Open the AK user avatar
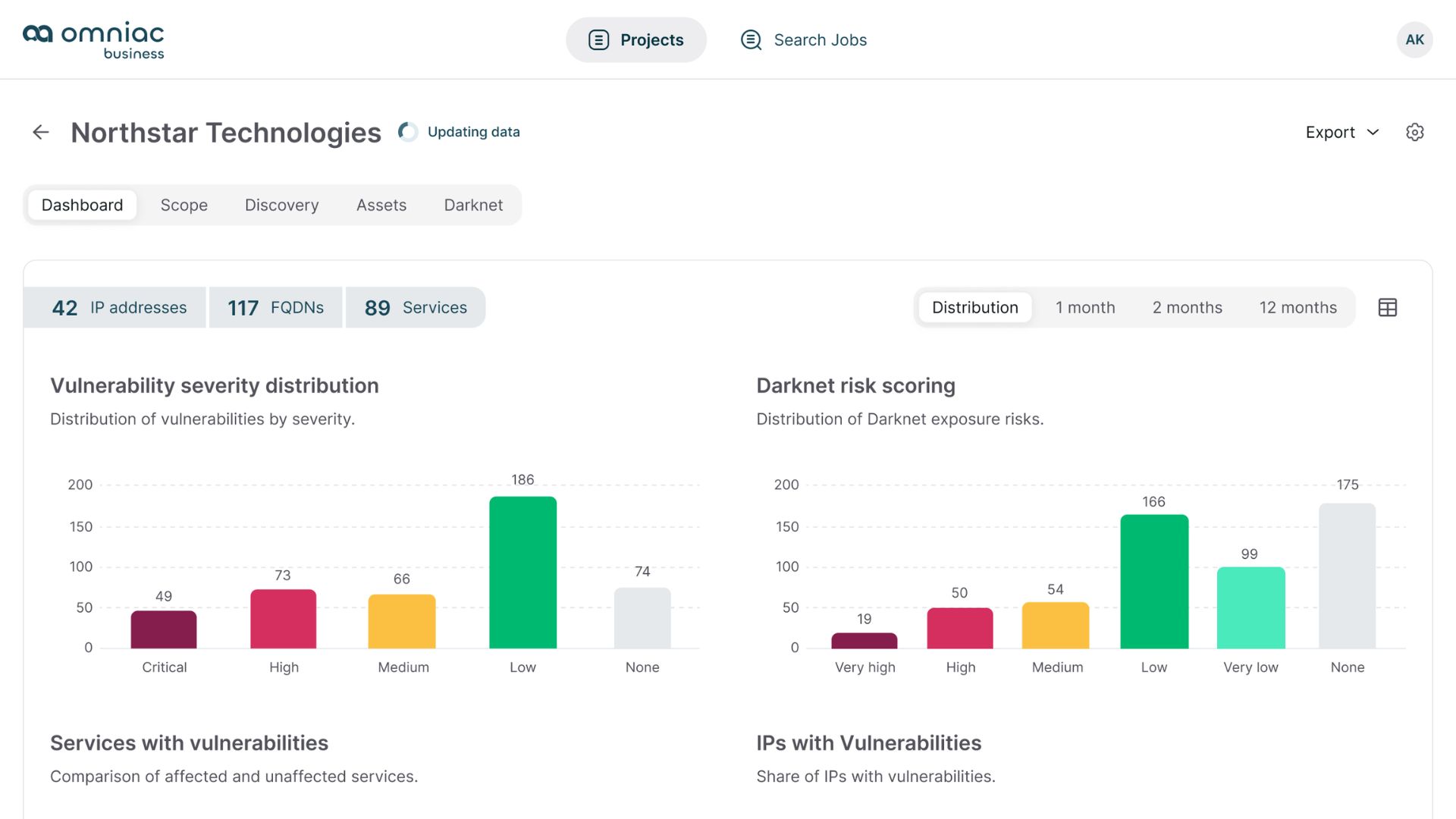 click(x=1414, y=39)
